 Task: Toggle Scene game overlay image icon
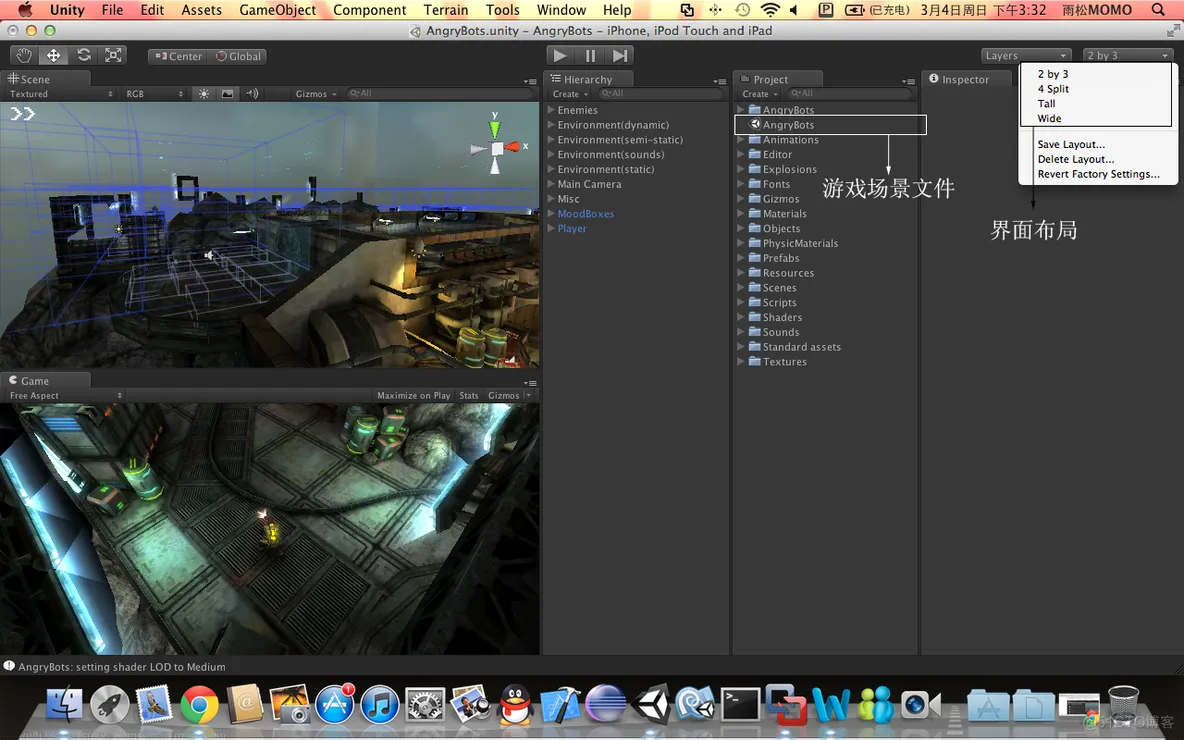[227, 94]
